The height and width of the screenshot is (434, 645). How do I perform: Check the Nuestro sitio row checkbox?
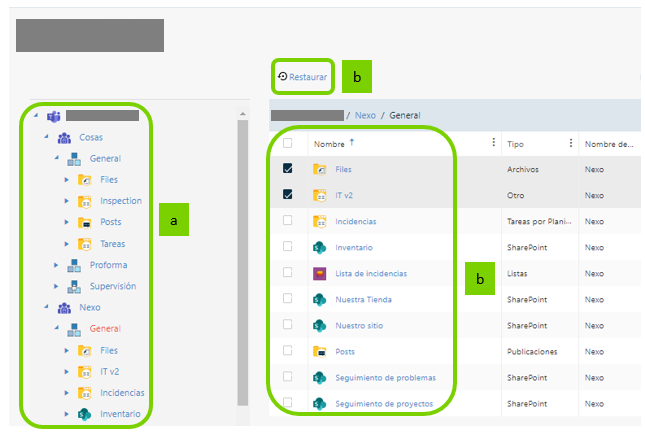(288, 324)
